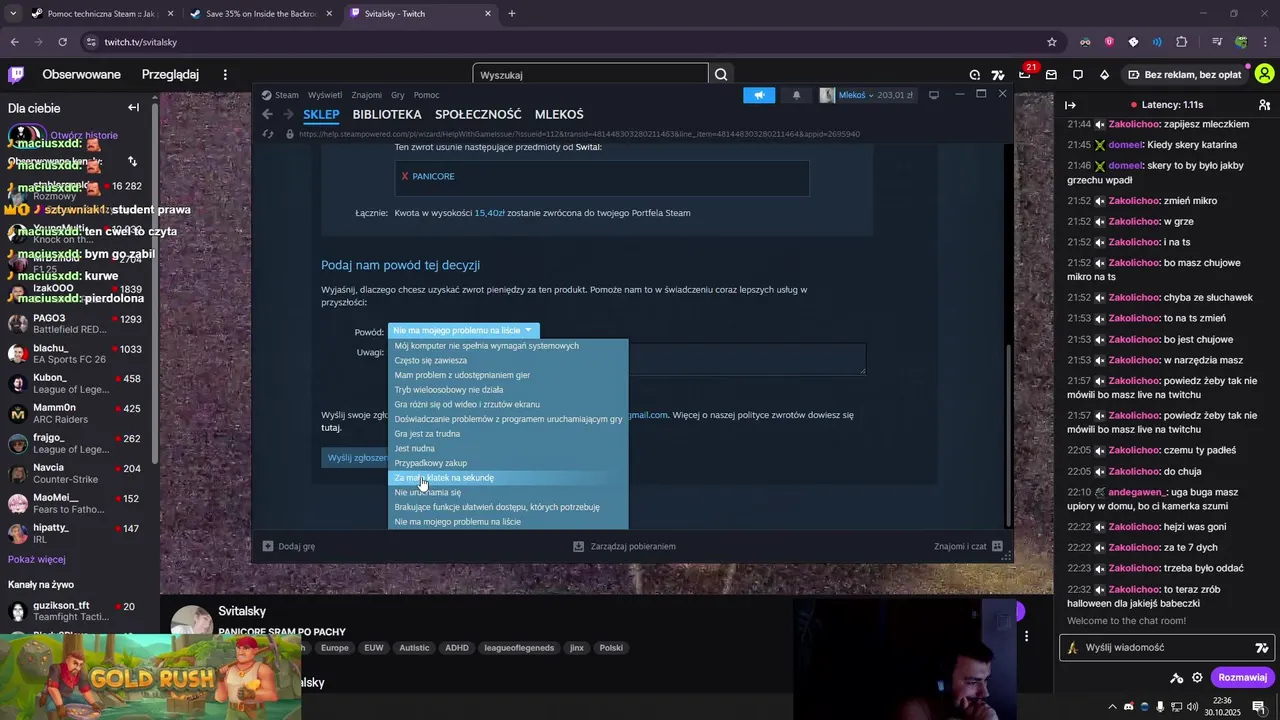Screen dimensions: 1280x720
Task: Open the Steam BIBLIOTEKA tab
Action: [x=387, y=114]
